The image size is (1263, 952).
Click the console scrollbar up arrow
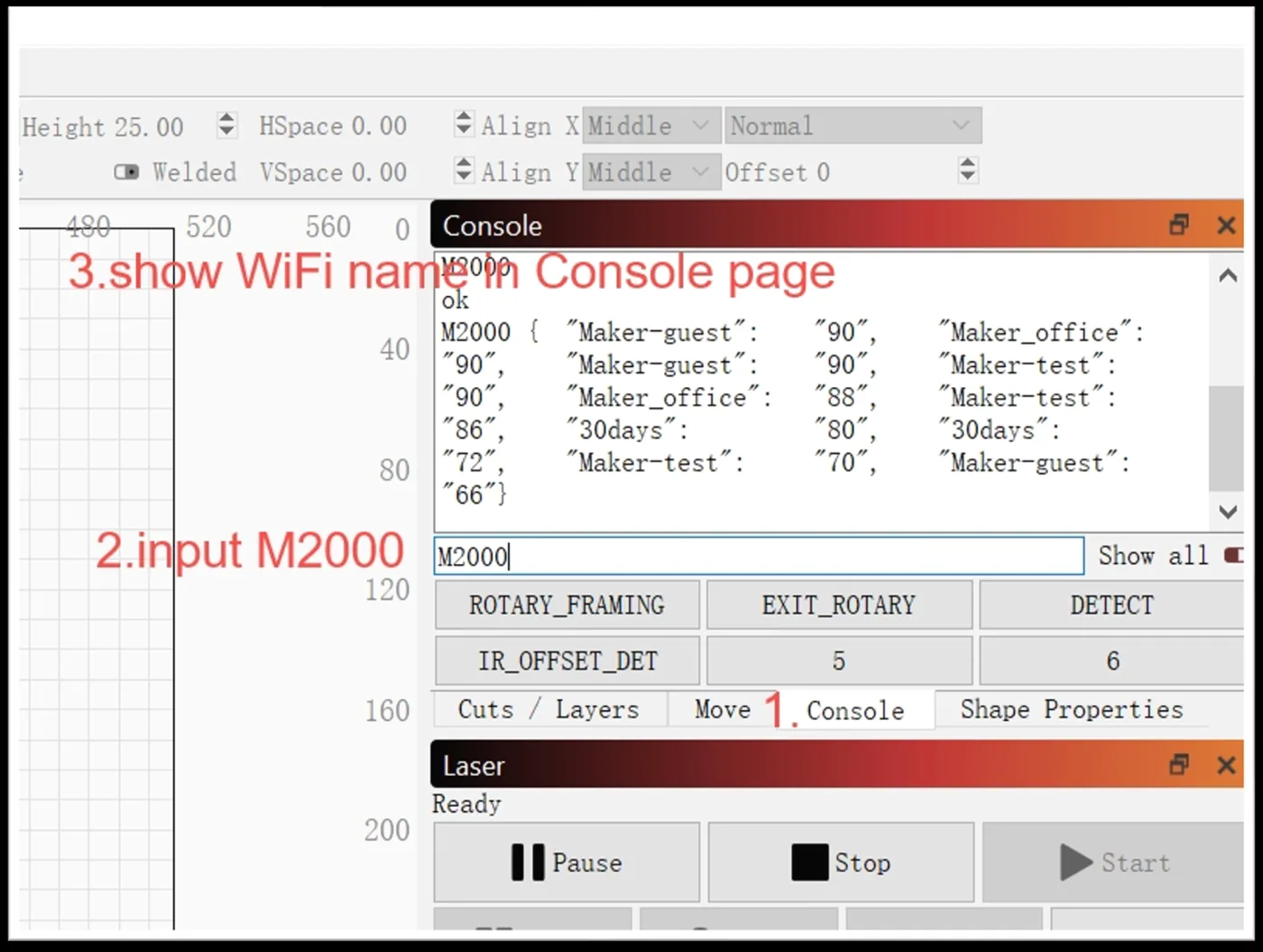pyautogui.click(x=1227, y=275)
